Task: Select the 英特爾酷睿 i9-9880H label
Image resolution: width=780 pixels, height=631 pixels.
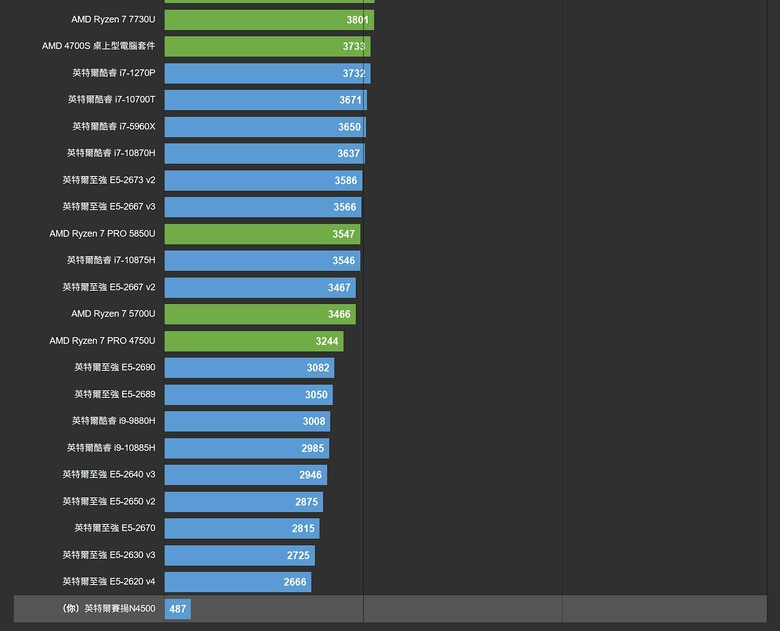Action: (113, 421)
